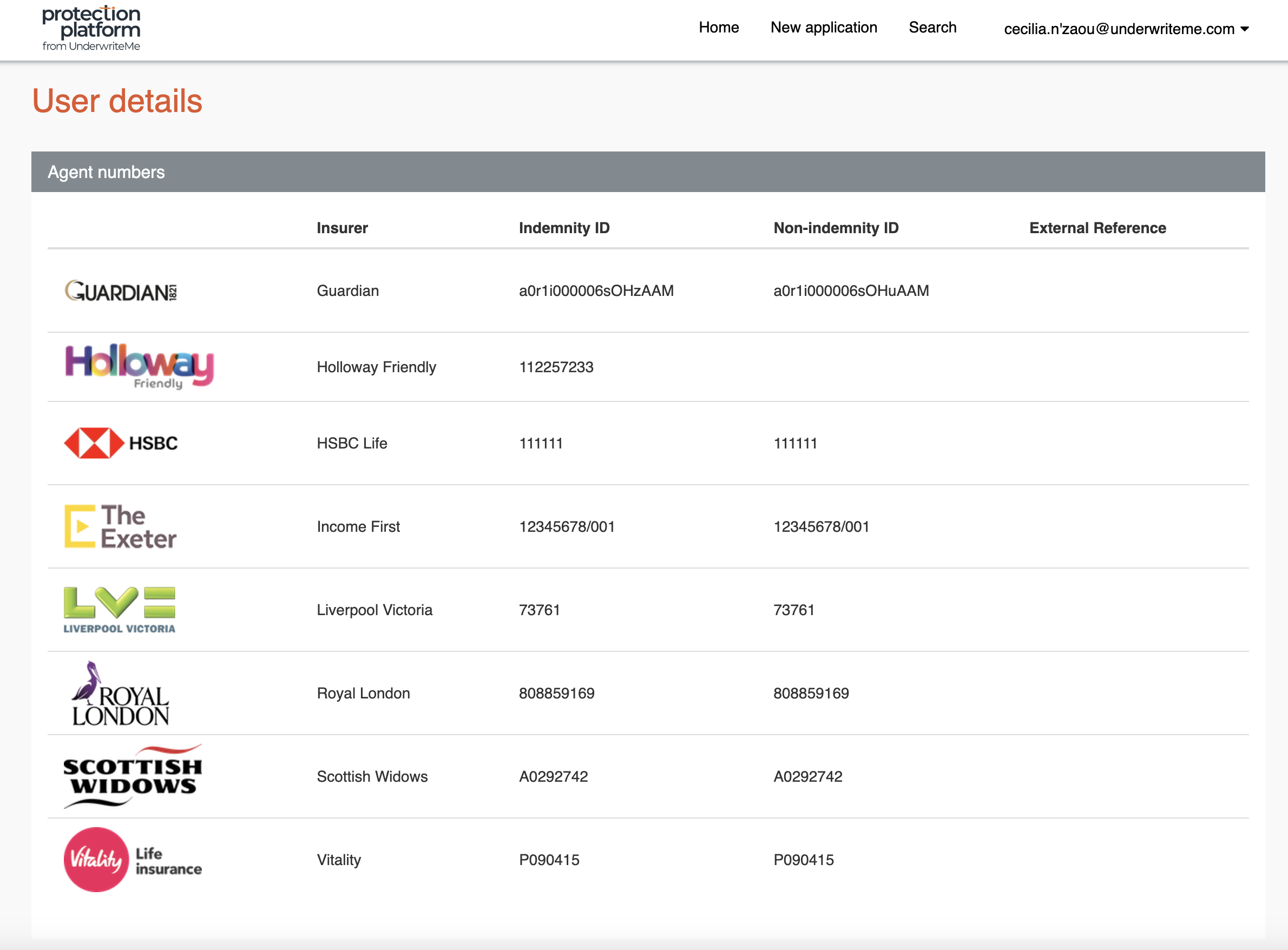Click the Guardian 1821 logo
This screenshot has width=1288, height=950.
(121, 291)
